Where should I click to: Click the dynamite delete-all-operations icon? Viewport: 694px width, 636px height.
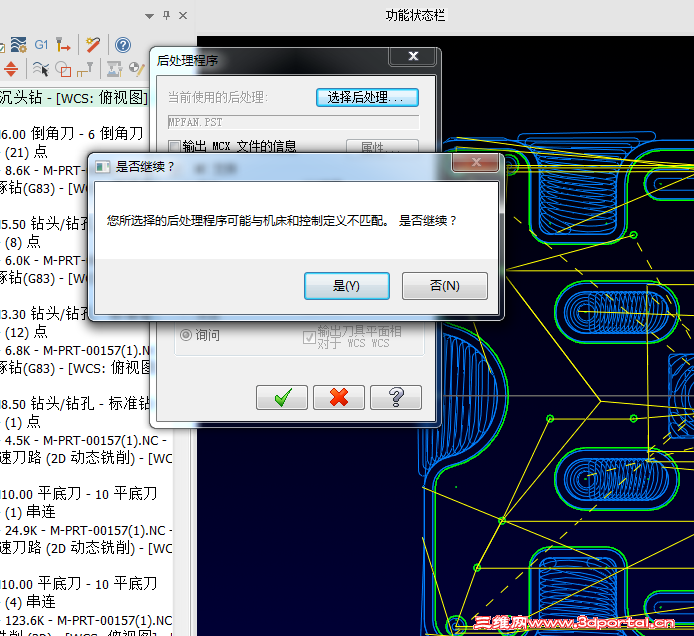(x=93, y=45)
